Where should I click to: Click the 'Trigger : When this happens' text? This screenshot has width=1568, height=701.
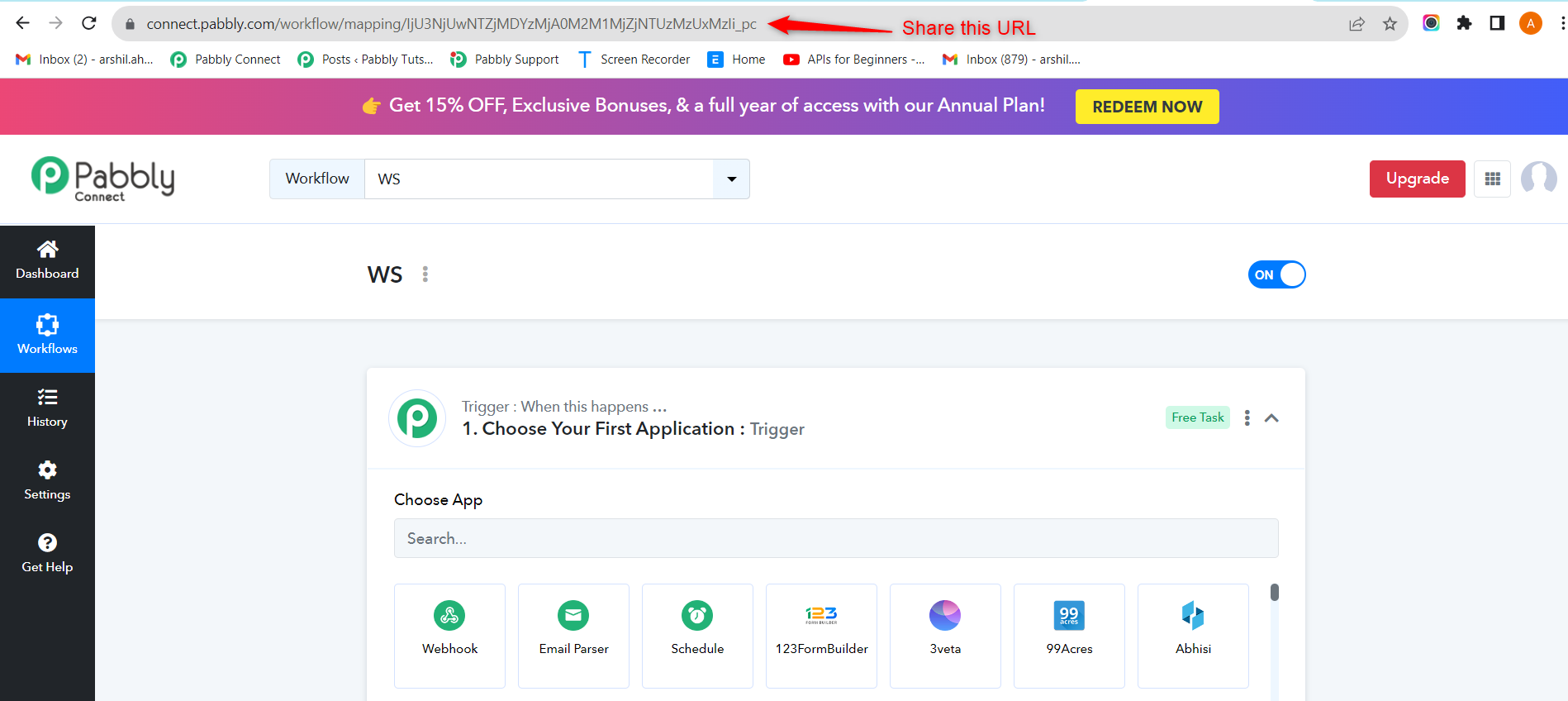(x=564, y=406)
